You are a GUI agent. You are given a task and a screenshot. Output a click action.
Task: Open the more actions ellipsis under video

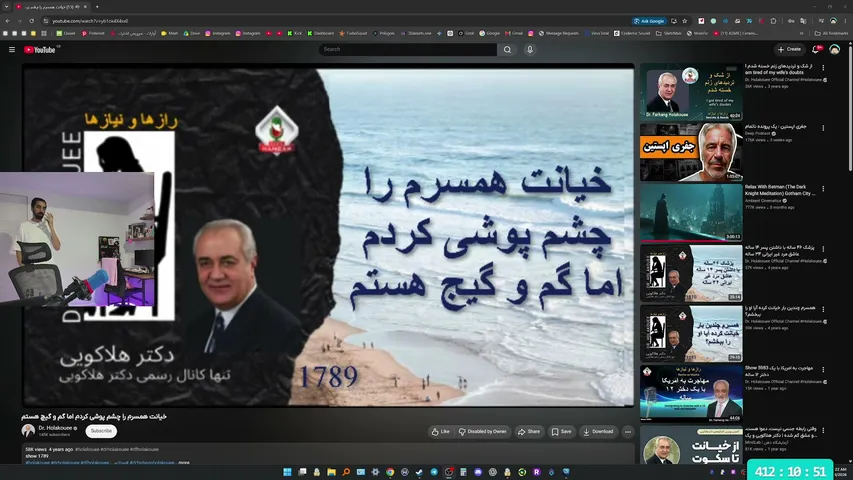click(x=628, y=432)
